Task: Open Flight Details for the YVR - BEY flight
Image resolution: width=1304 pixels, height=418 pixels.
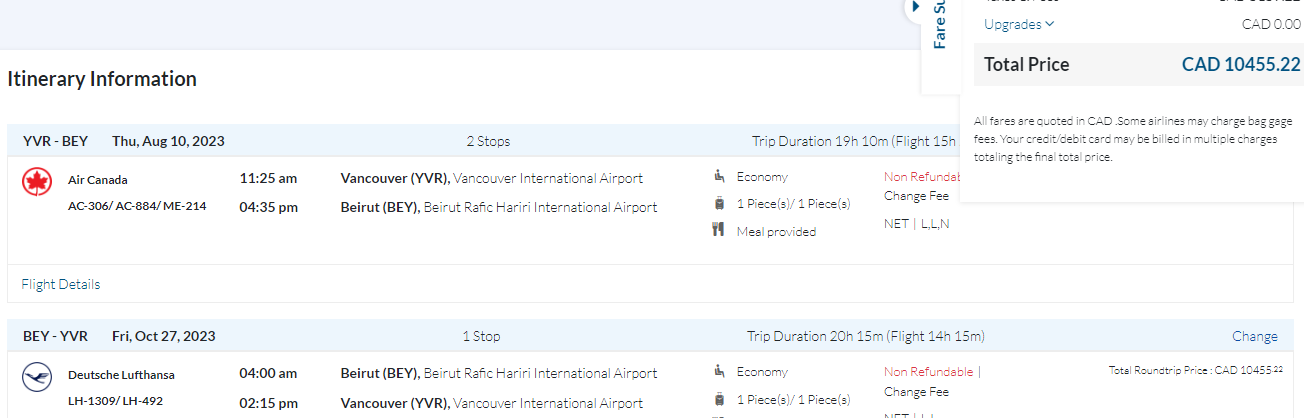Action: pos(61,284)
